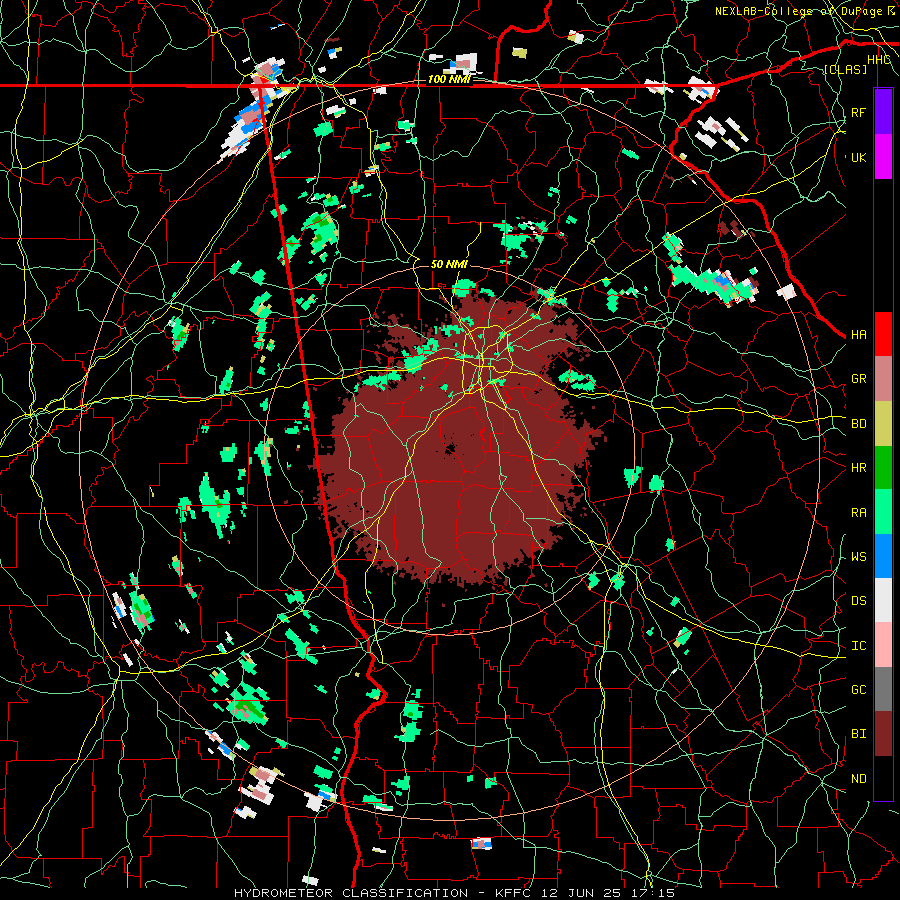Click the 100 NMI range ring label
Screen dimensions: 900x900
coord(449,79)
